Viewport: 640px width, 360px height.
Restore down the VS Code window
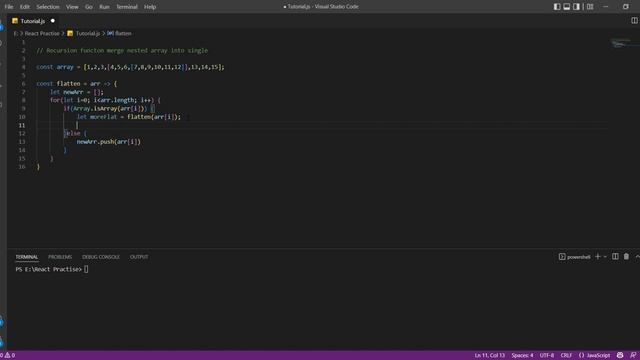point(626,7)
